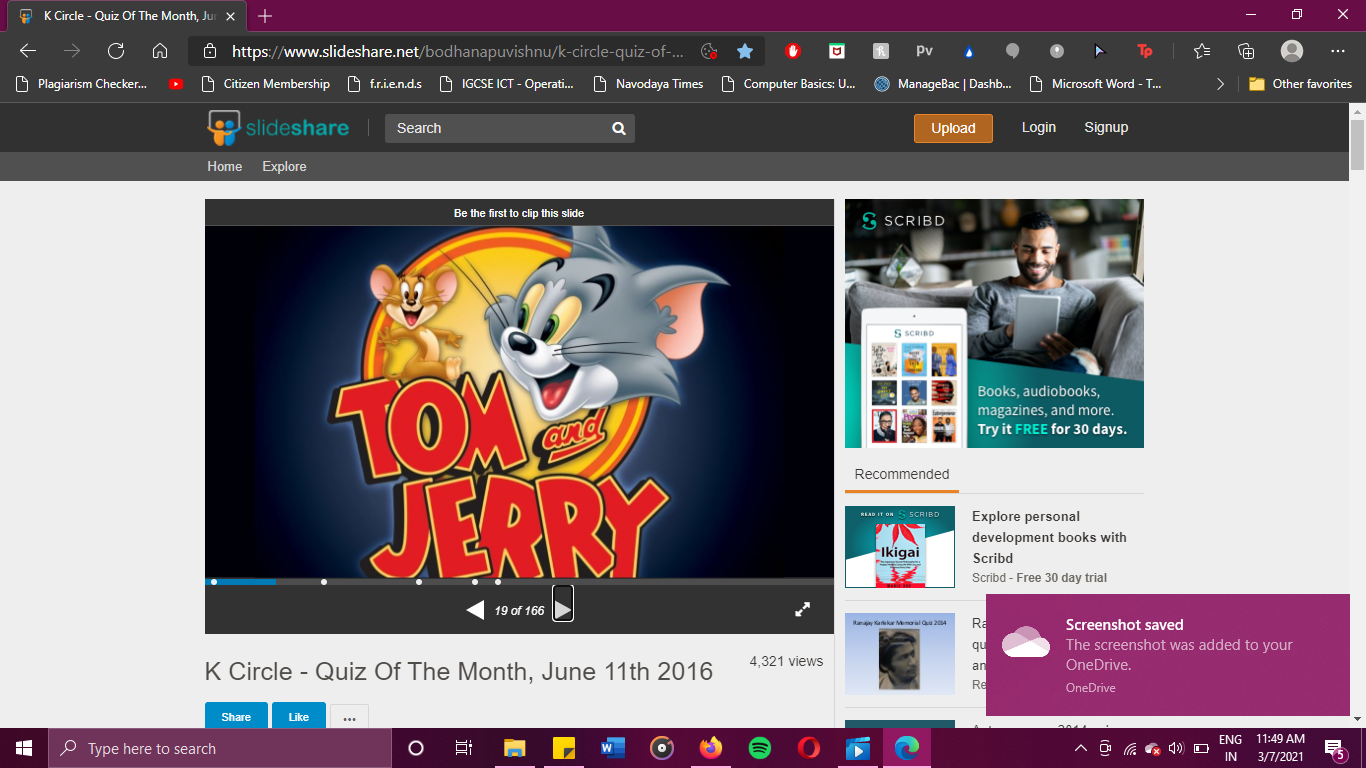Expand the bookmarks overflow chevron
This screenshot has width=1366, height=768.
tap(1220, 84)
